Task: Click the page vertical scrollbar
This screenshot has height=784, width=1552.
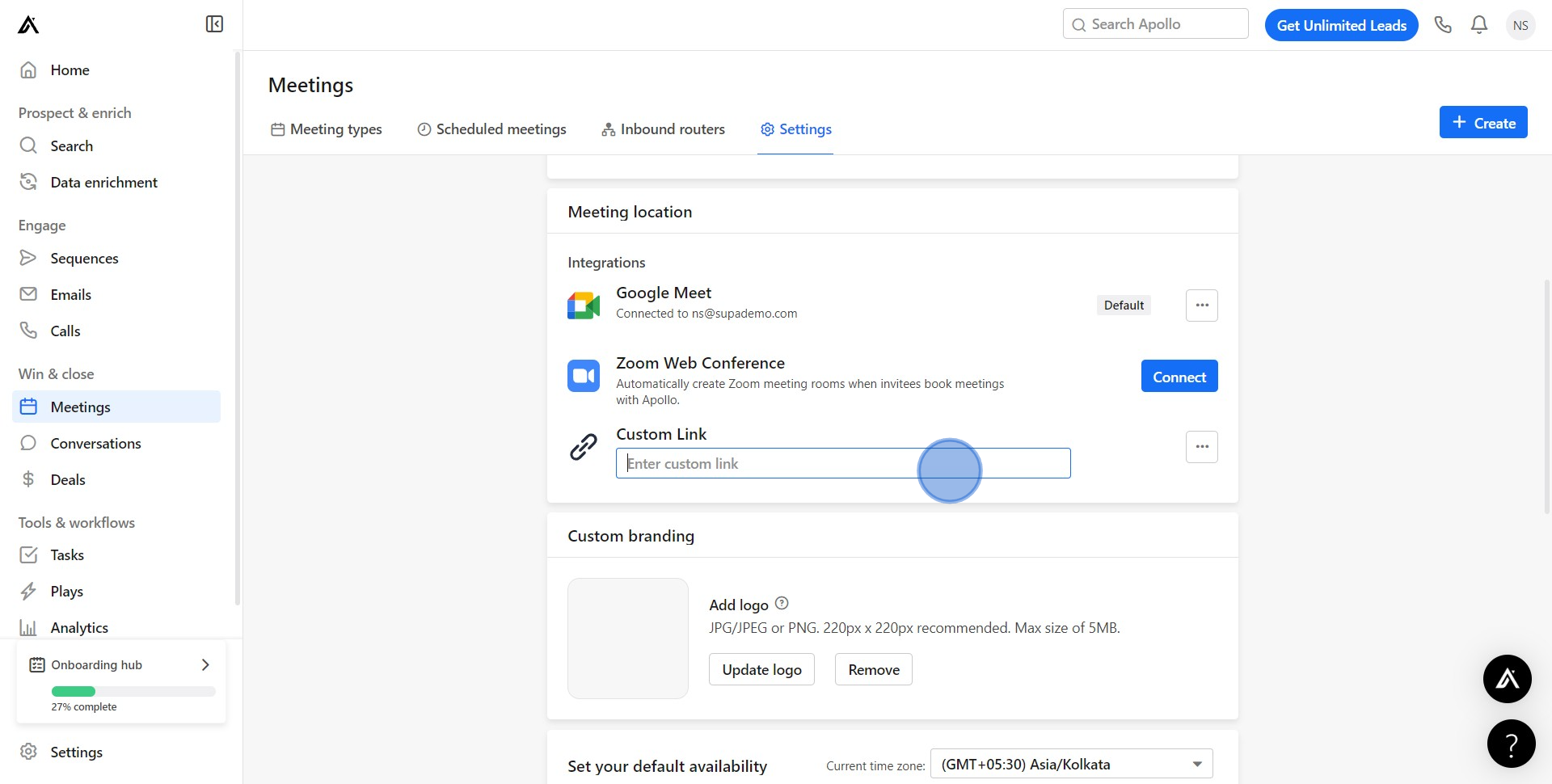Action: (x=1547, y=396)
